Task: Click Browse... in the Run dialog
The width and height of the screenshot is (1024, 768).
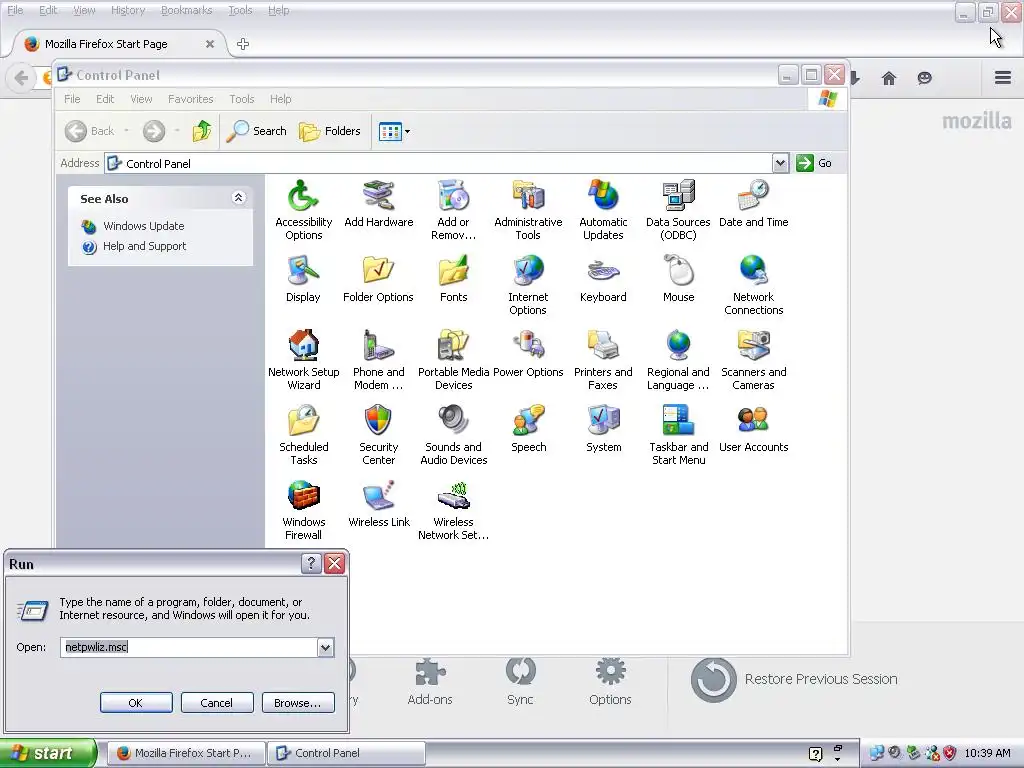Action: 298,703
